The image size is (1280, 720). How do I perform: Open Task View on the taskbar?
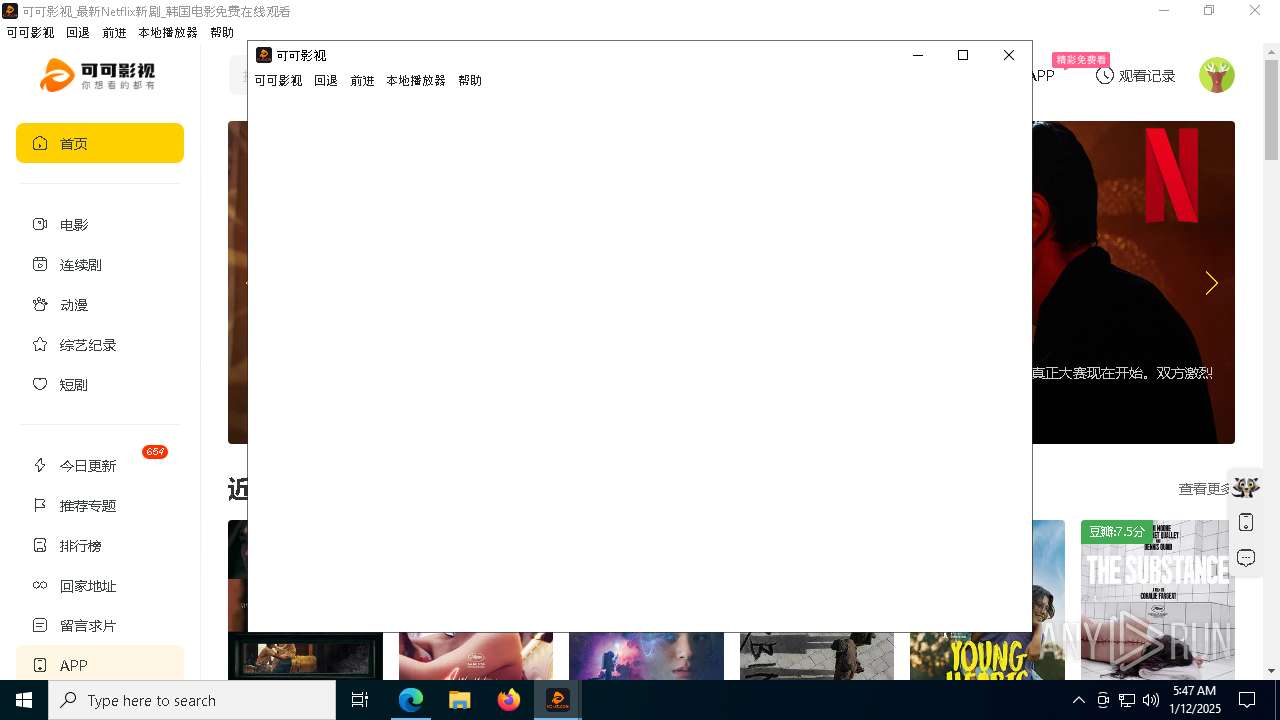pos(360,700)
